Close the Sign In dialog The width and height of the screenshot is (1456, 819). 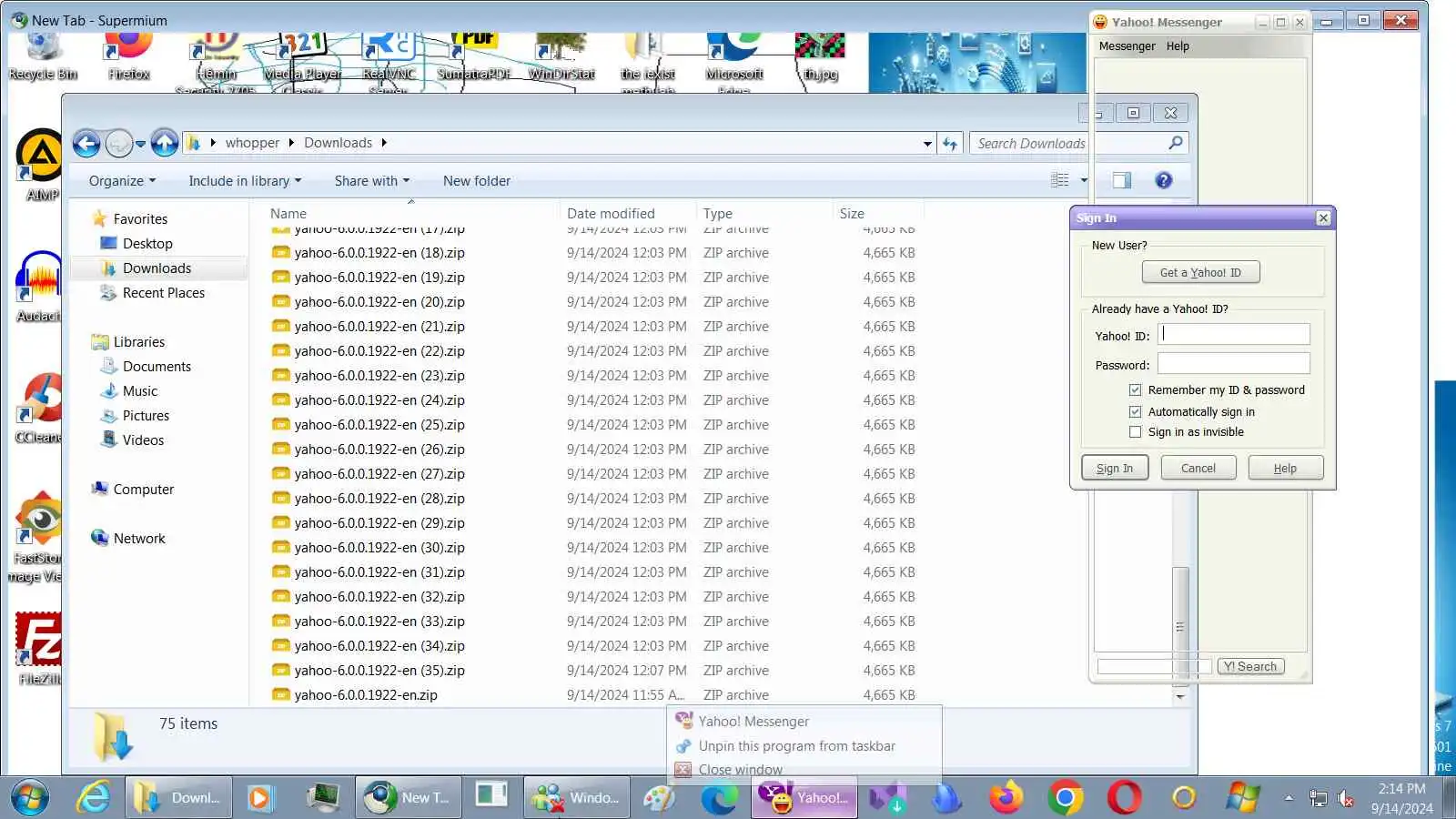coord(1323,217)
